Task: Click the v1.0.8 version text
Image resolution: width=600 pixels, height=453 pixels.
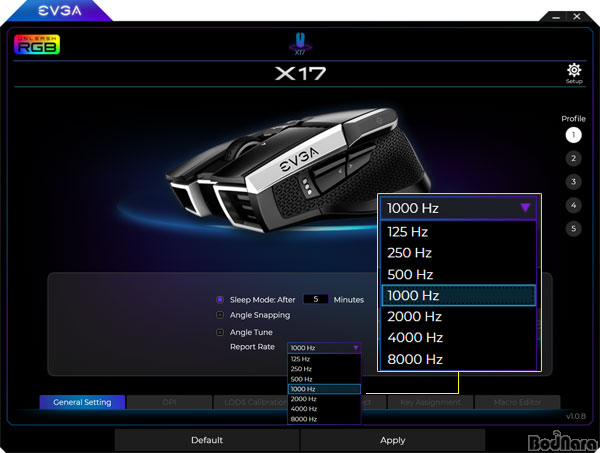Action: (x=576, y=416)
